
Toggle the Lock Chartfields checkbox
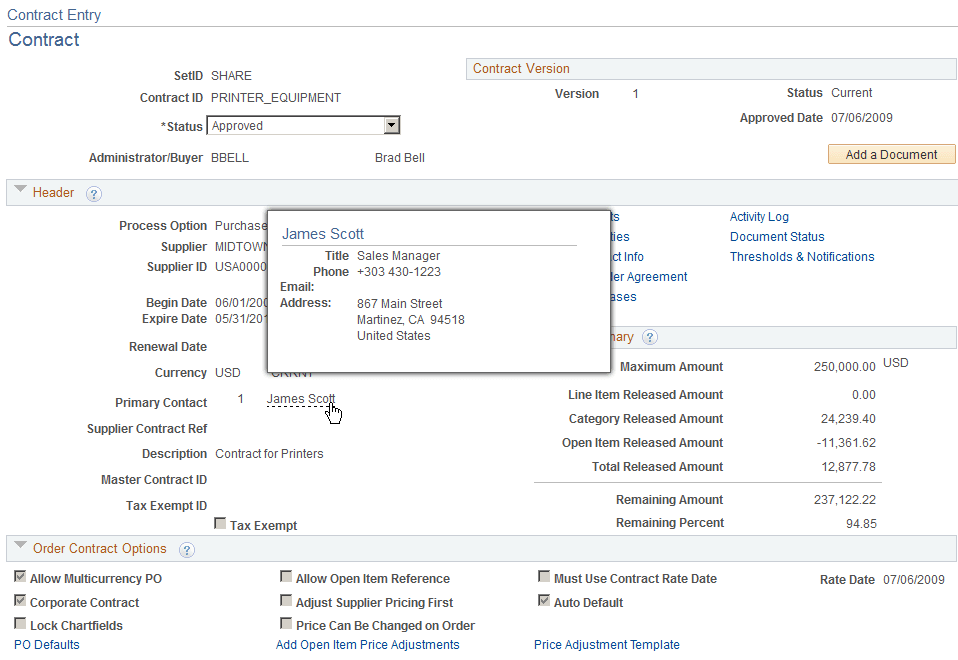coord(21,624)
